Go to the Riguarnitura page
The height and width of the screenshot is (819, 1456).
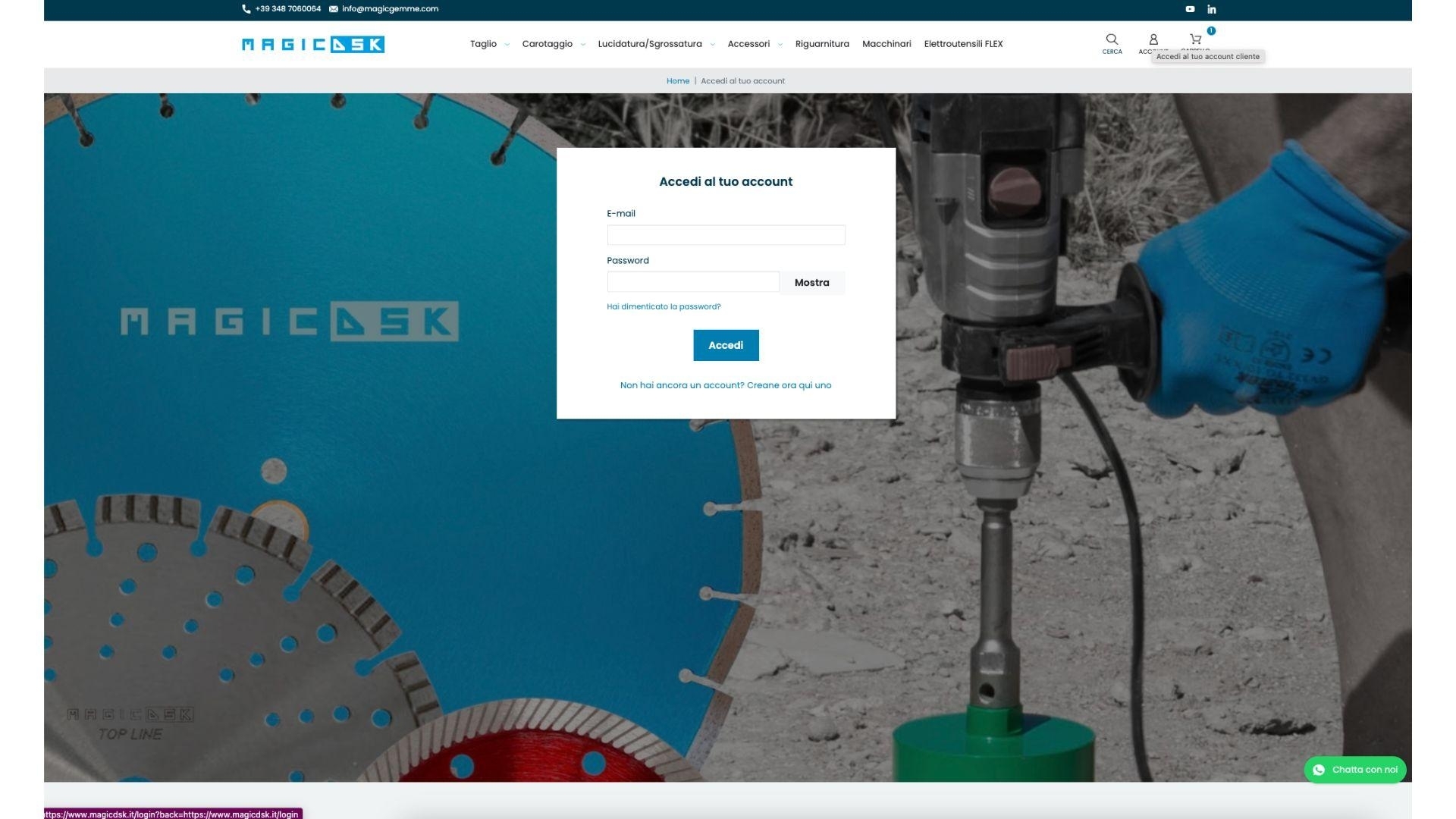(x=822, y=44)
